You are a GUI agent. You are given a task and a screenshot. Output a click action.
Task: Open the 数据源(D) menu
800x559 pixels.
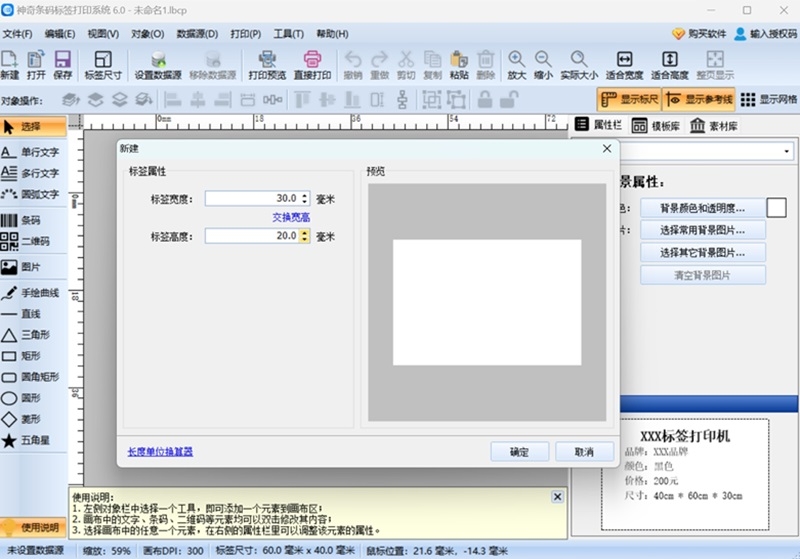(197, 34)
